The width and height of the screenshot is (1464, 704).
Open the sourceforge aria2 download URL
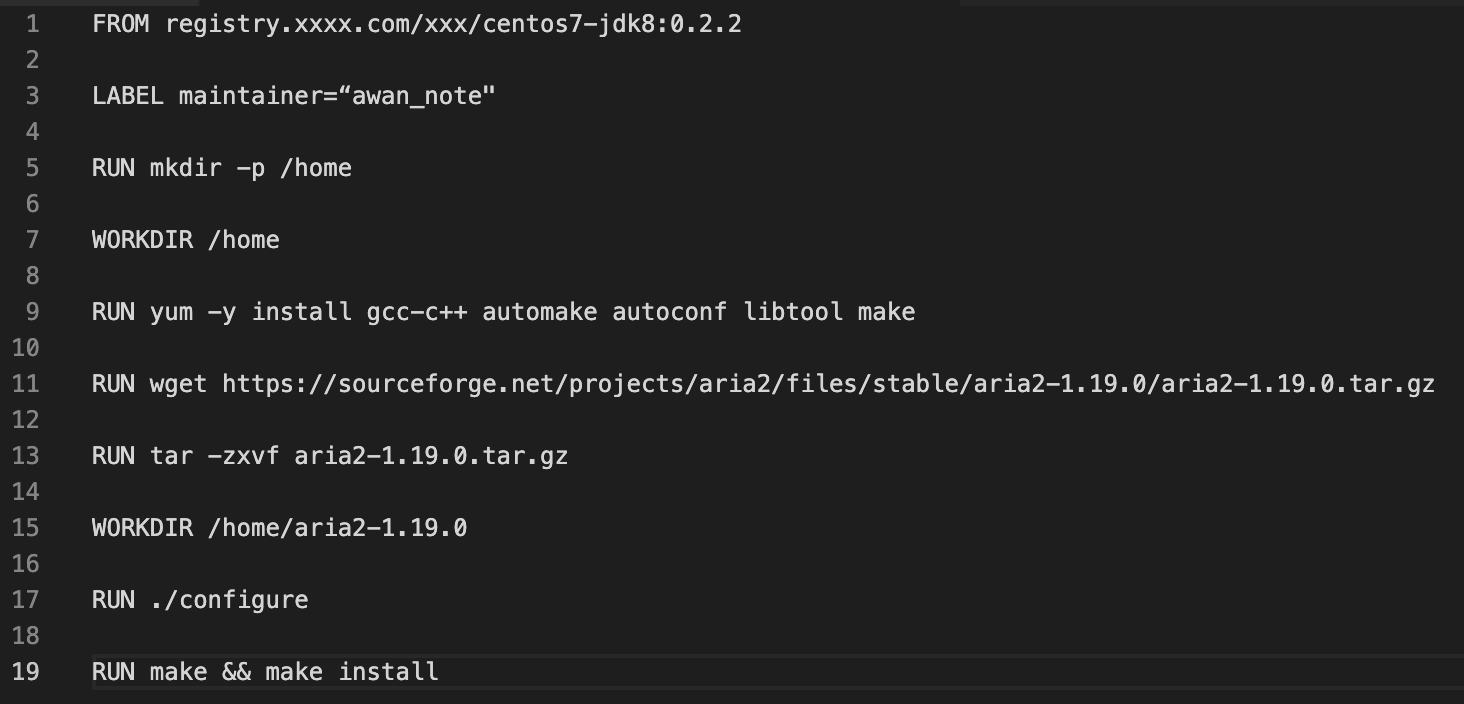[829, 384]
